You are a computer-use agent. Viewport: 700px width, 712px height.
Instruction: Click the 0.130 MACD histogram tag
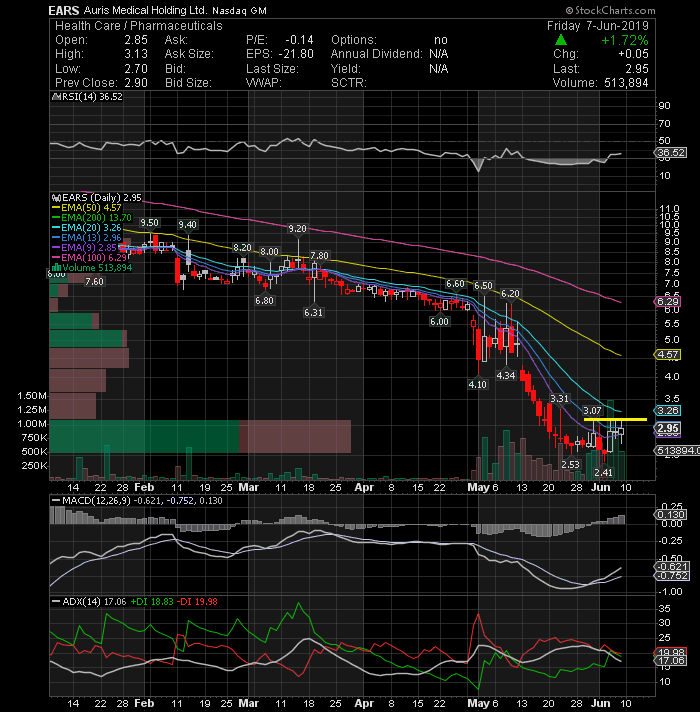(x=670, y=514)
